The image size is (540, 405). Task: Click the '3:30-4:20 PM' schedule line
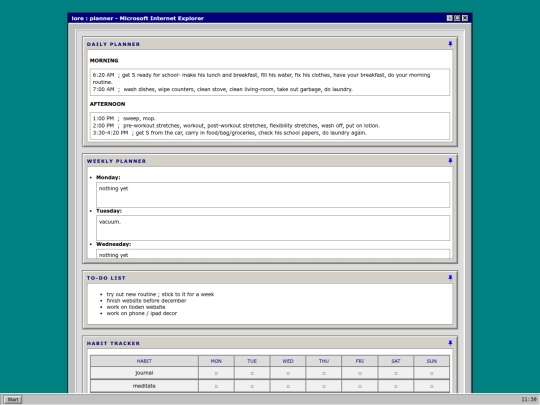[230, 133]
